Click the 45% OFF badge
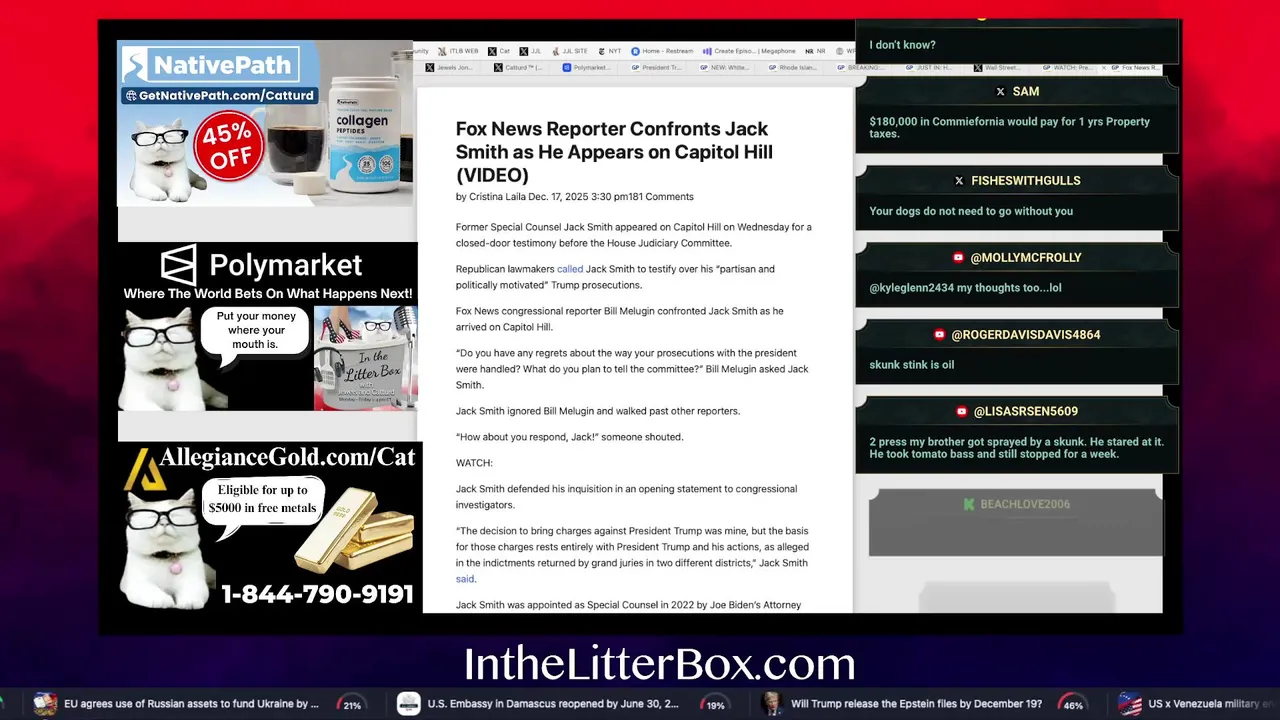Image resolution: width=1280 pixels, height=720 pixels. [231, 147]
